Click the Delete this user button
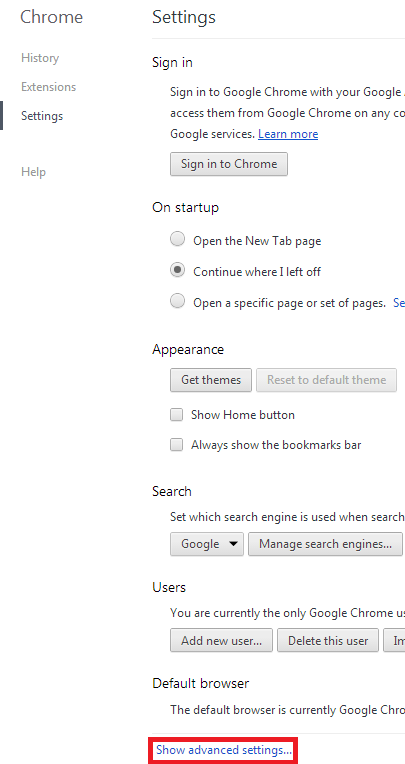Screen dimensions: 405x764 pos(328,640)
